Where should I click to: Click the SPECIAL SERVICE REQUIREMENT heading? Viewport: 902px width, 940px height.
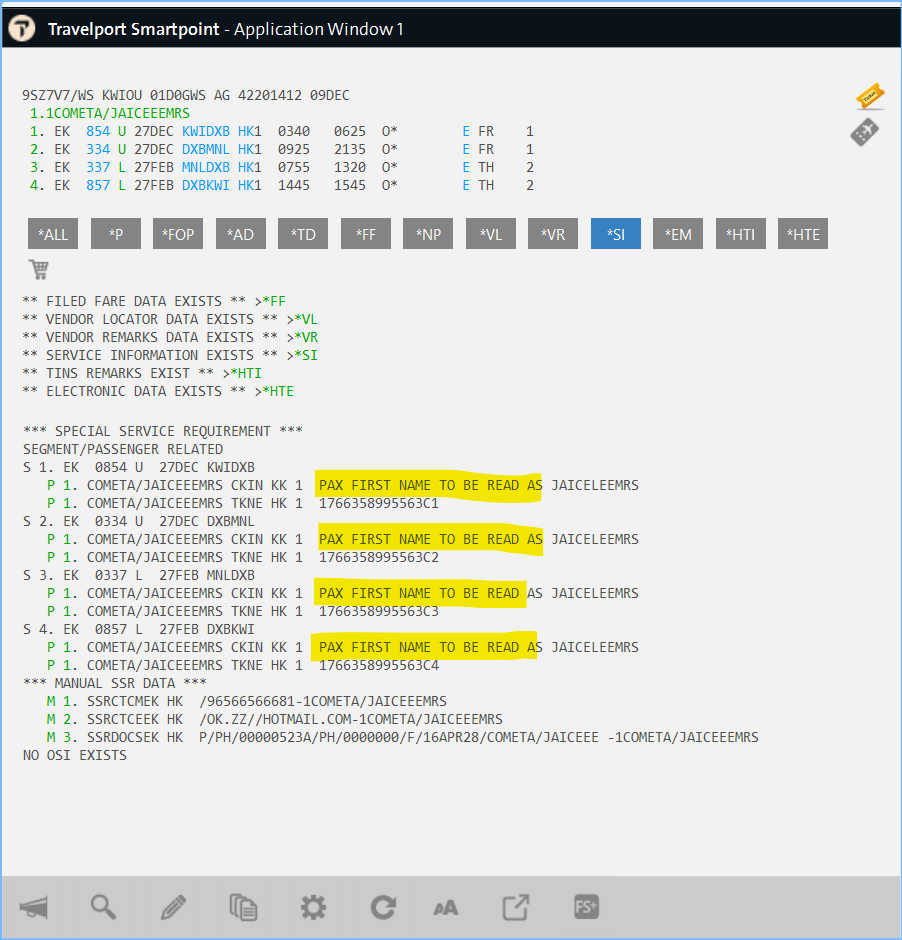[163, 431]
